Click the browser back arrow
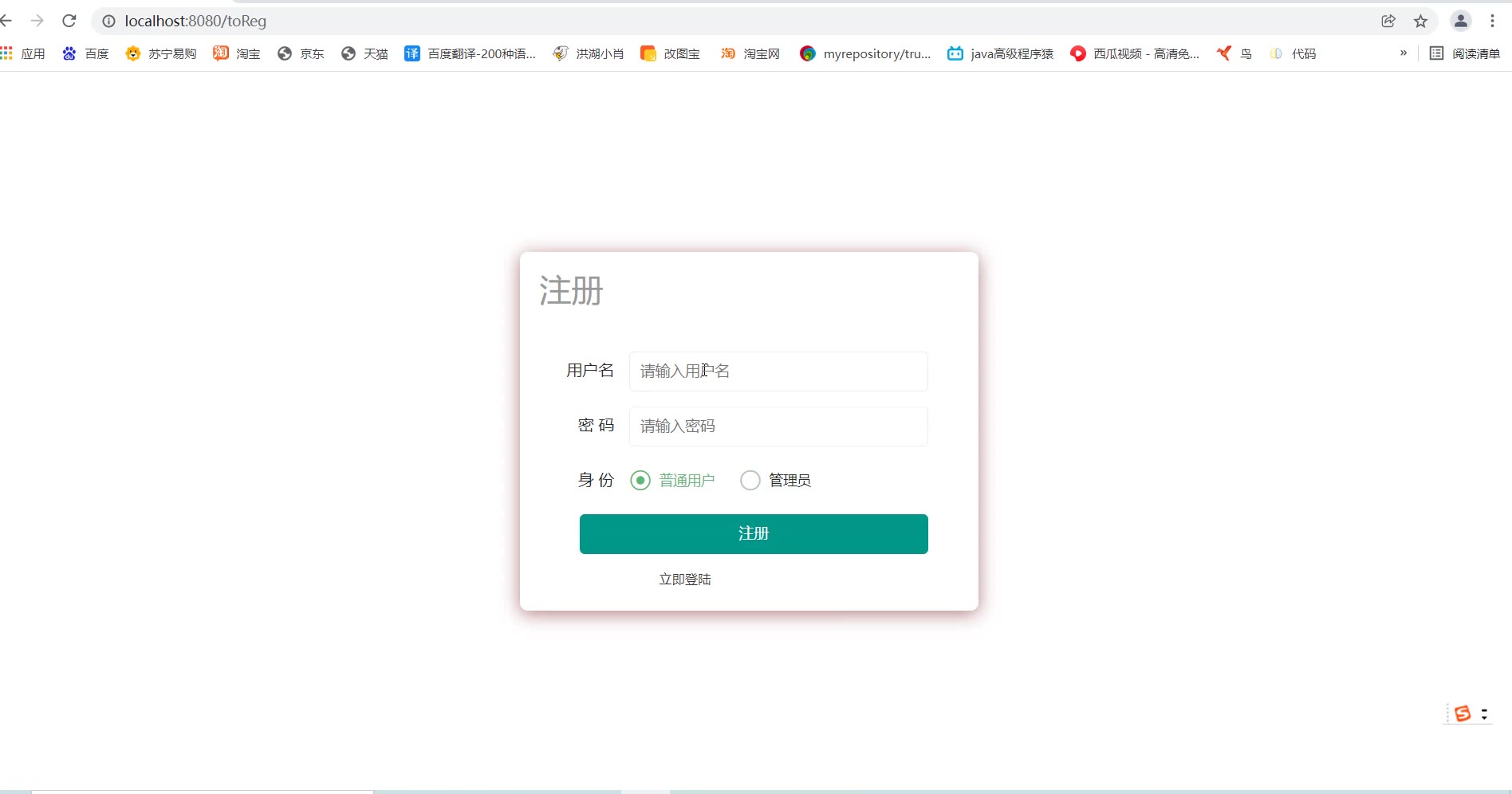This screenshot has height=794, width=1512. (x=6, y=21)
